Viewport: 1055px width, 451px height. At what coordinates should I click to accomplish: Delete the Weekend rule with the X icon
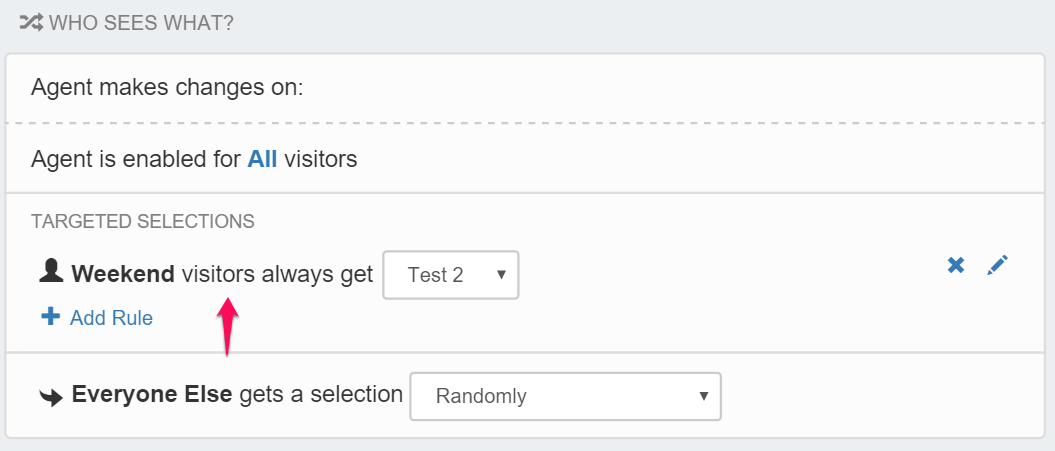(956, 265)
